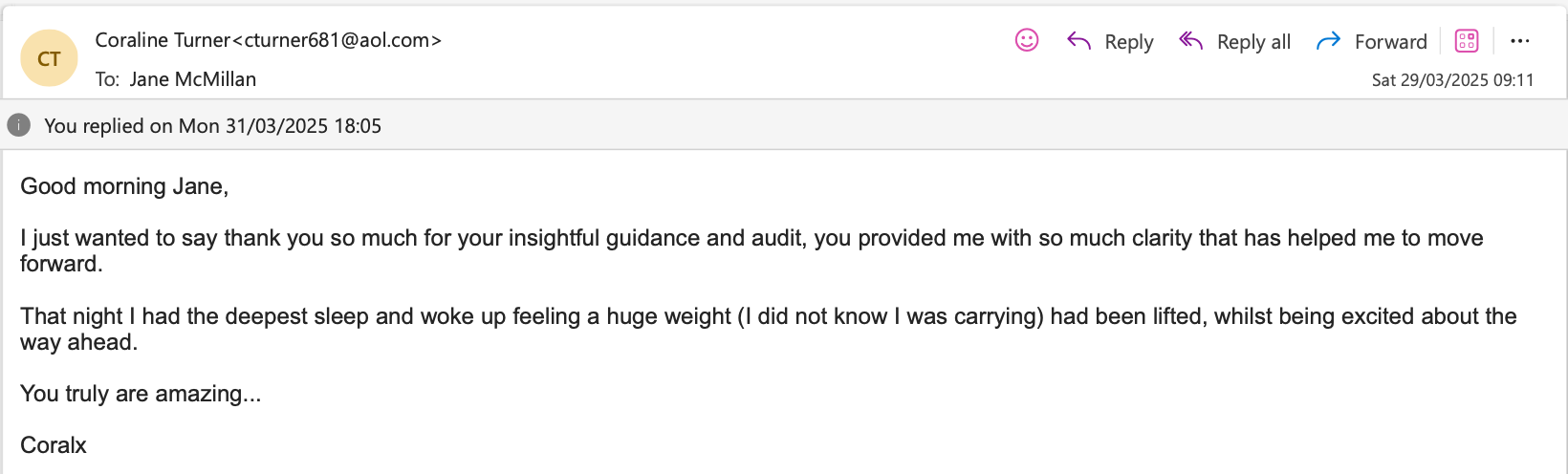Click the CT sender avatar
The image size is (1568, 474).
pos(49,58)
